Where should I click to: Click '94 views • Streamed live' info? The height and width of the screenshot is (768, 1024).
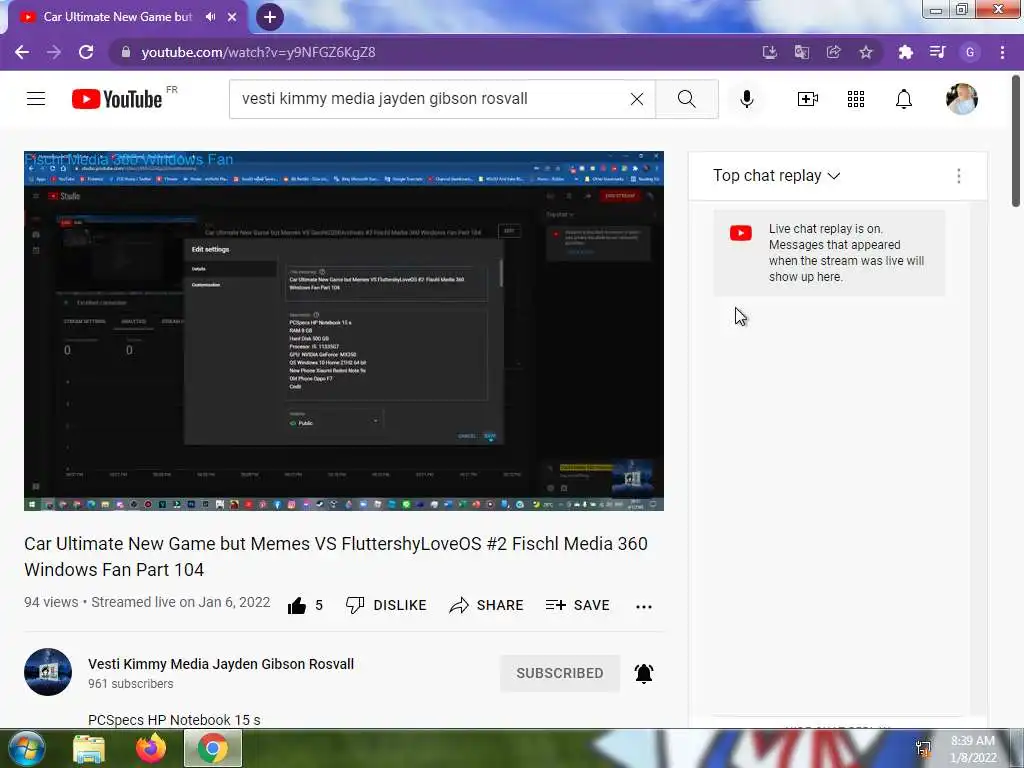tap(147, 602)
